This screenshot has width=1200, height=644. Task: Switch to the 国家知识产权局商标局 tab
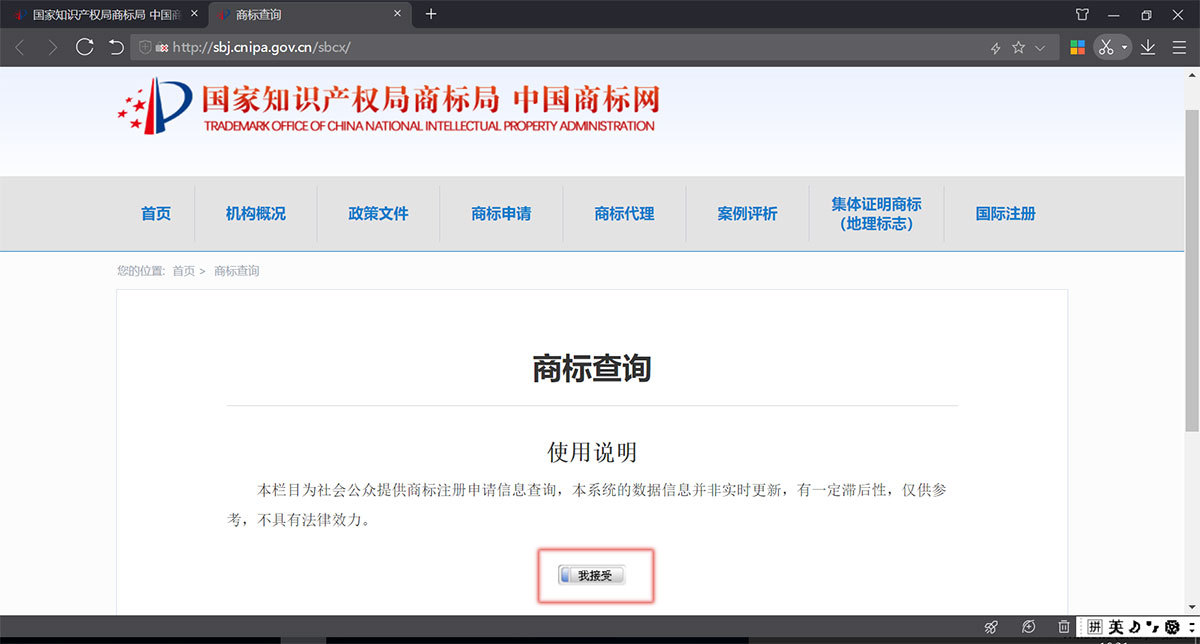[x=104, y=15]
